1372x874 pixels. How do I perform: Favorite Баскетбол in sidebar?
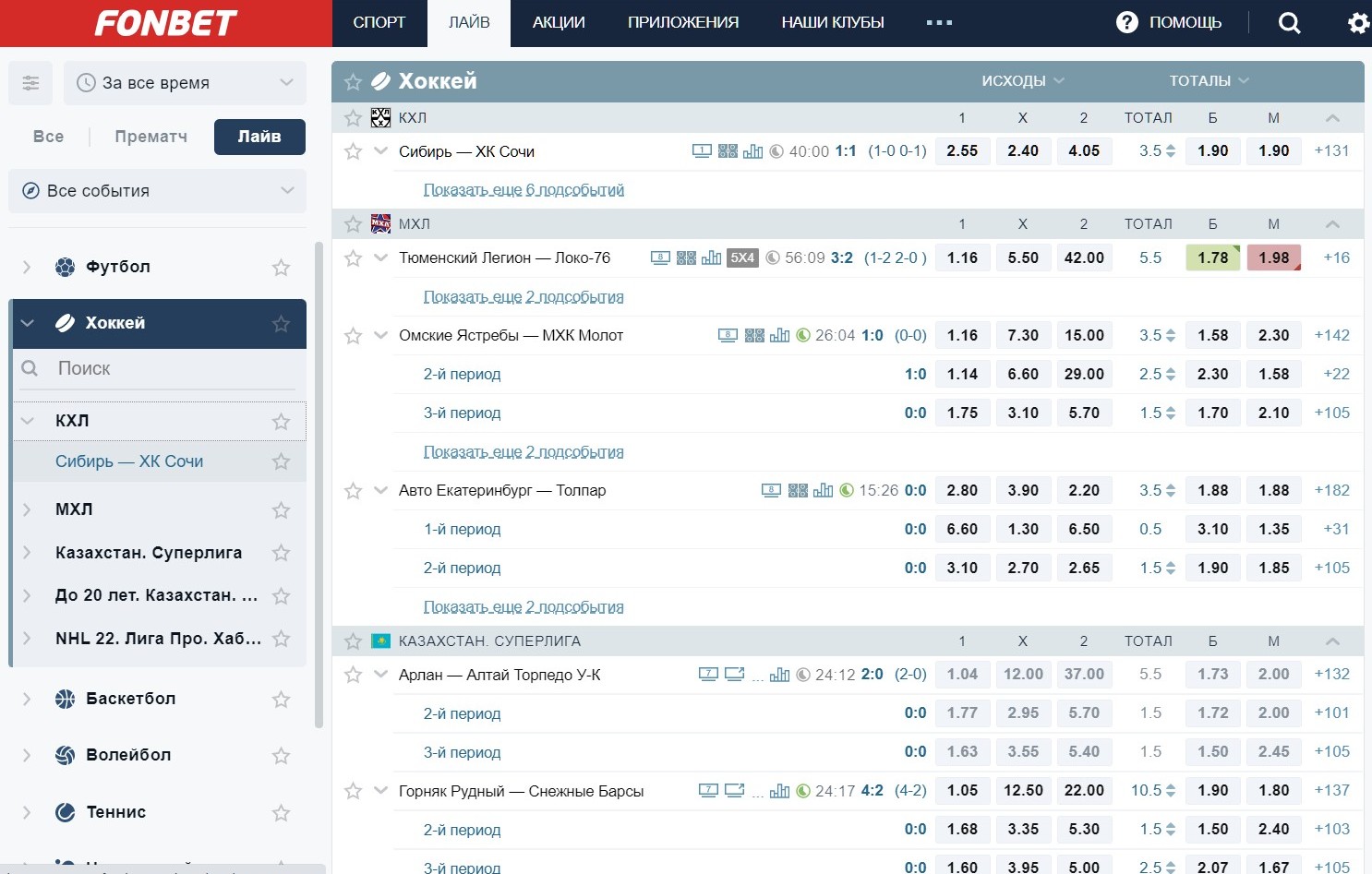tap(281, 700)
